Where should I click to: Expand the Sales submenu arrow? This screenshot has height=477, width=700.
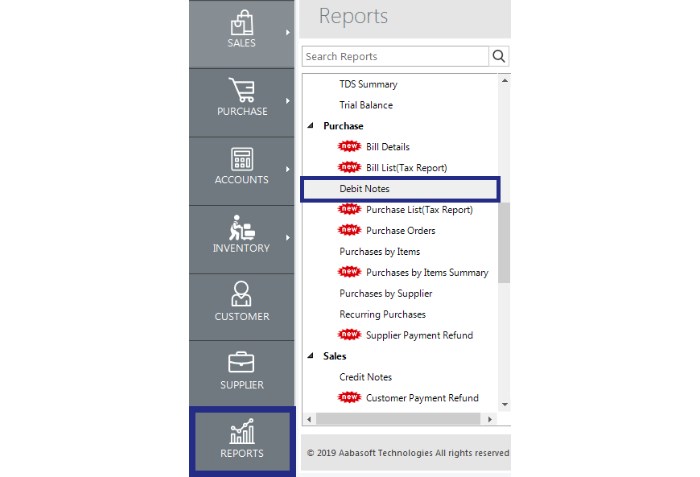[x=288, y=33]
